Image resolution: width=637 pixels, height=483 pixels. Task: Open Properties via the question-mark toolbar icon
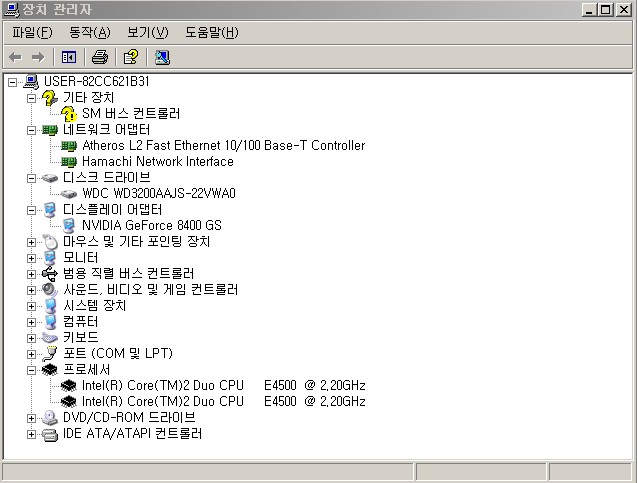[x=131, y=57]
